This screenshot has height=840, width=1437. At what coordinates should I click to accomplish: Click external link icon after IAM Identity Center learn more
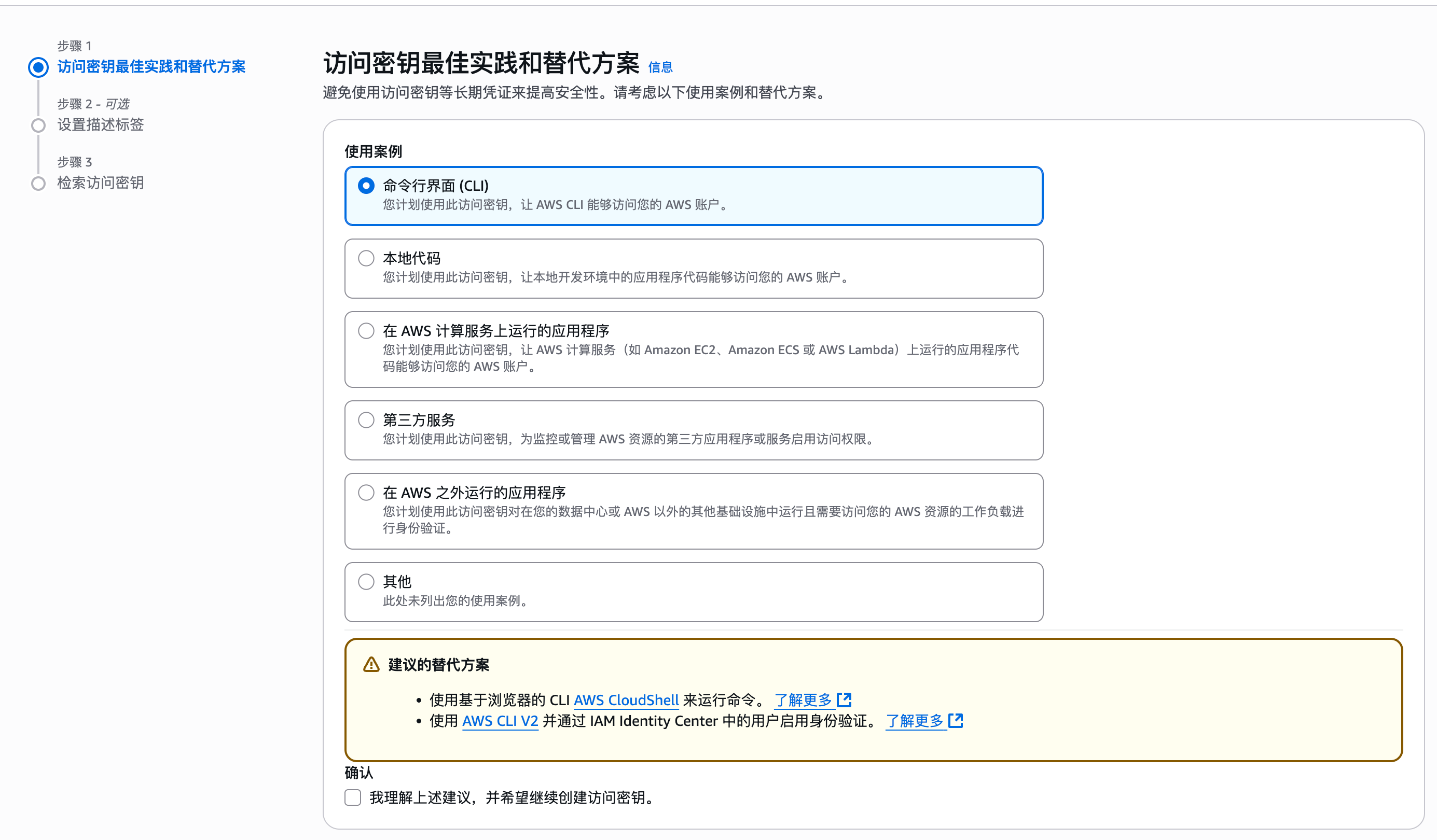(955, 720)
